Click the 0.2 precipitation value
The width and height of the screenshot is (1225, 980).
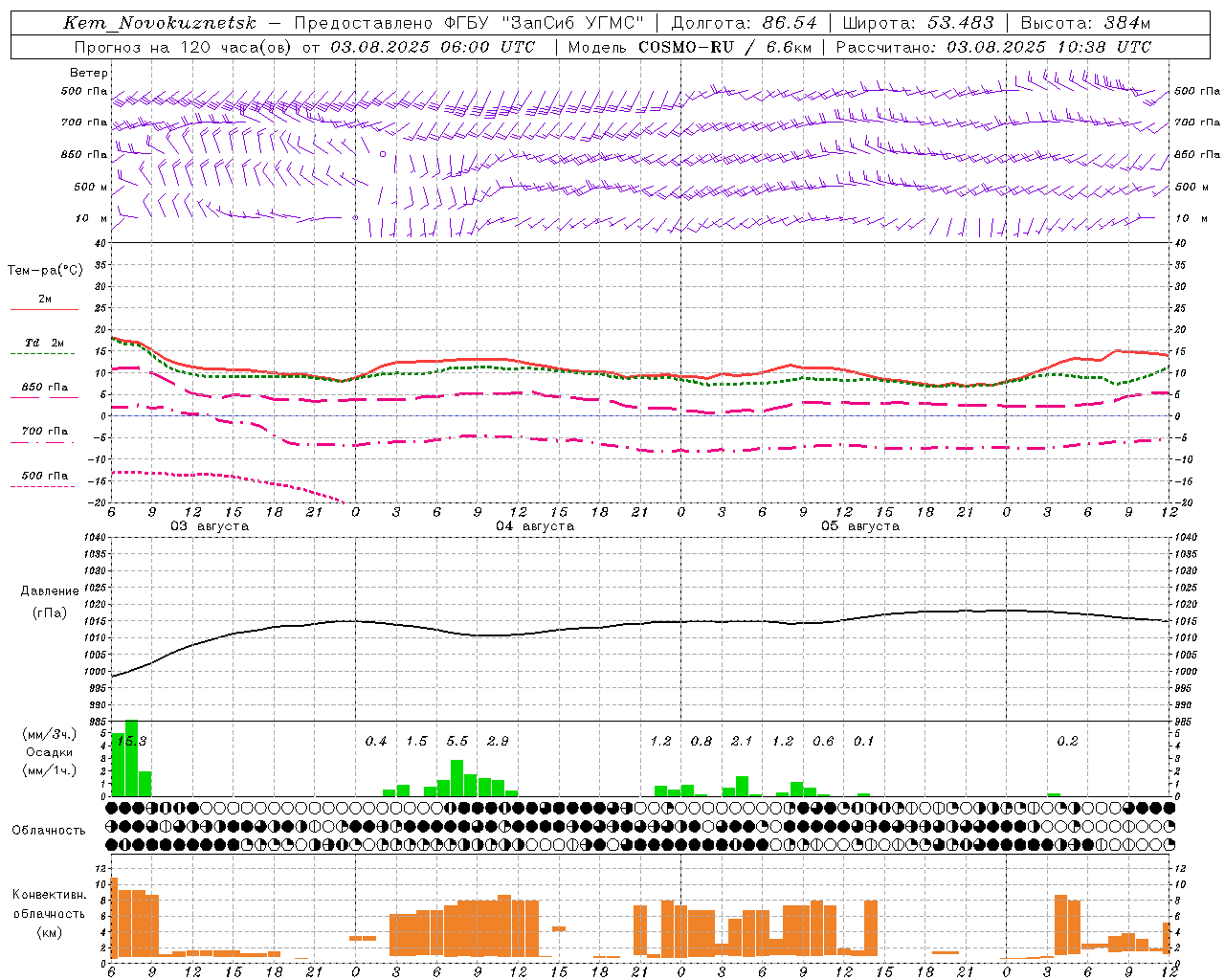click(1067, 741)
